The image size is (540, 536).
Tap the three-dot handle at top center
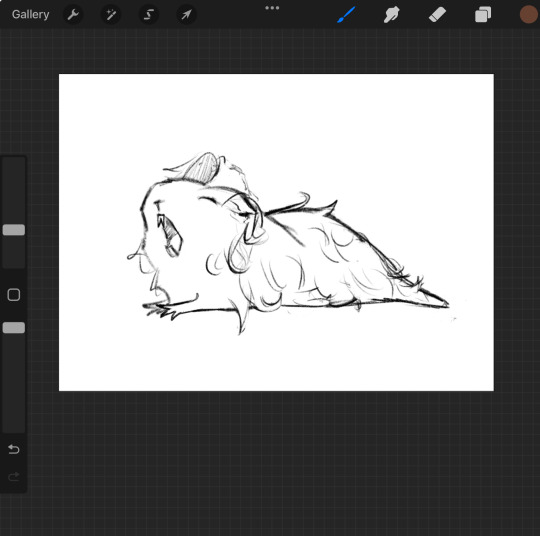(x=272, y=8)
